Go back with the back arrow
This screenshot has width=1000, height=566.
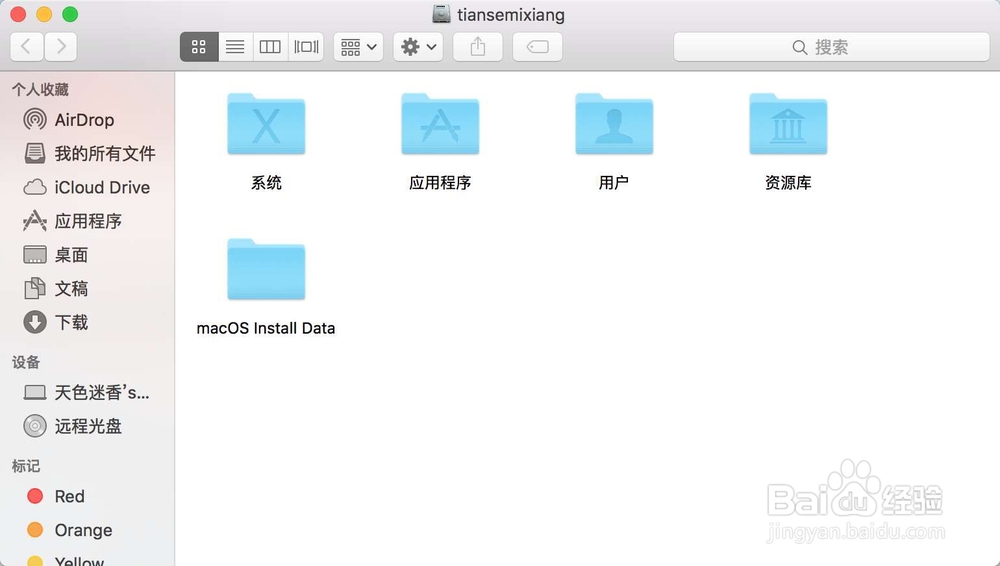[27, 47]
